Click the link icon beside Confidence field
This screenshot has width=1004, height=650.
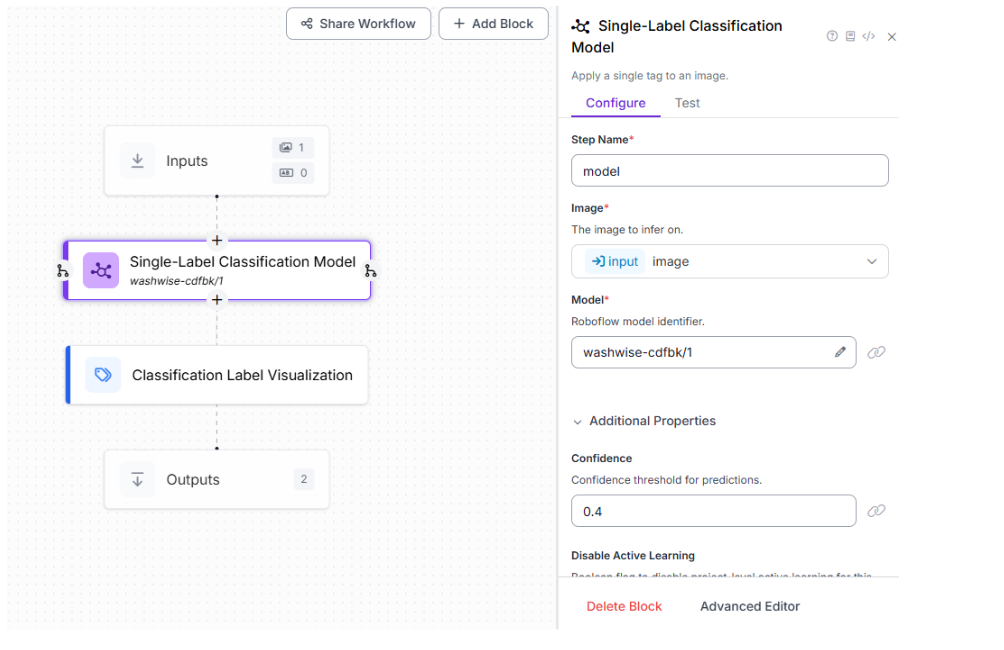pyautogui.click(x=876, y=511)
